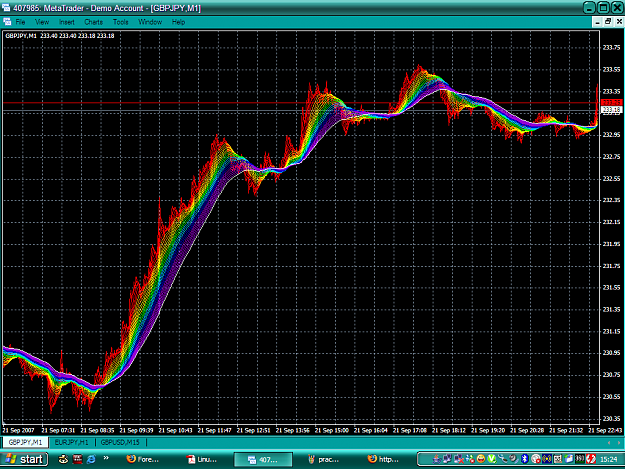Click the red 233.23 price label on axis
Viewport: 625px width, 469px height.
tap(611, 102)
